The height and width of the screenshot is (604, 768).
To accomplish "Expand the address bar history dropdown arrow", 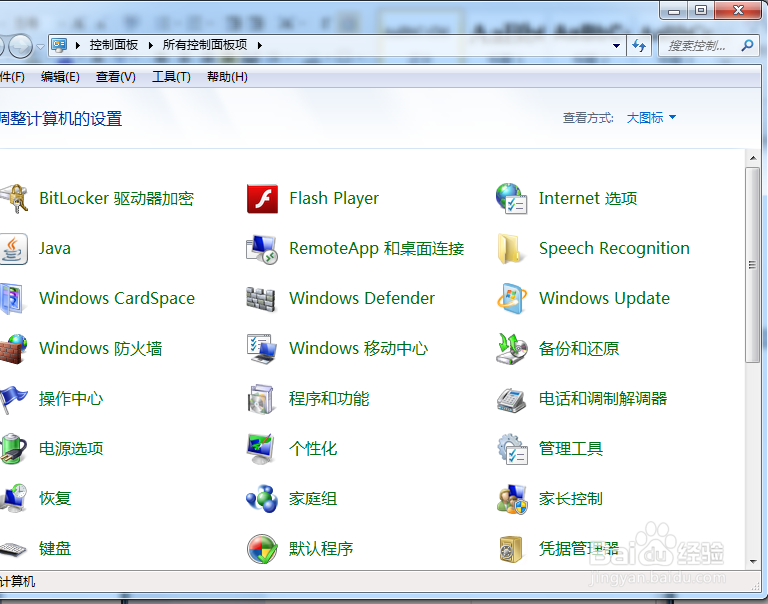I will [616, 46].
